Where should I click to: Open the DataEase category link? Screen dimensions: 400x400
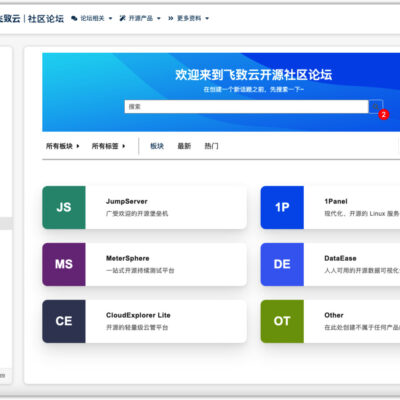click(340, 258)
